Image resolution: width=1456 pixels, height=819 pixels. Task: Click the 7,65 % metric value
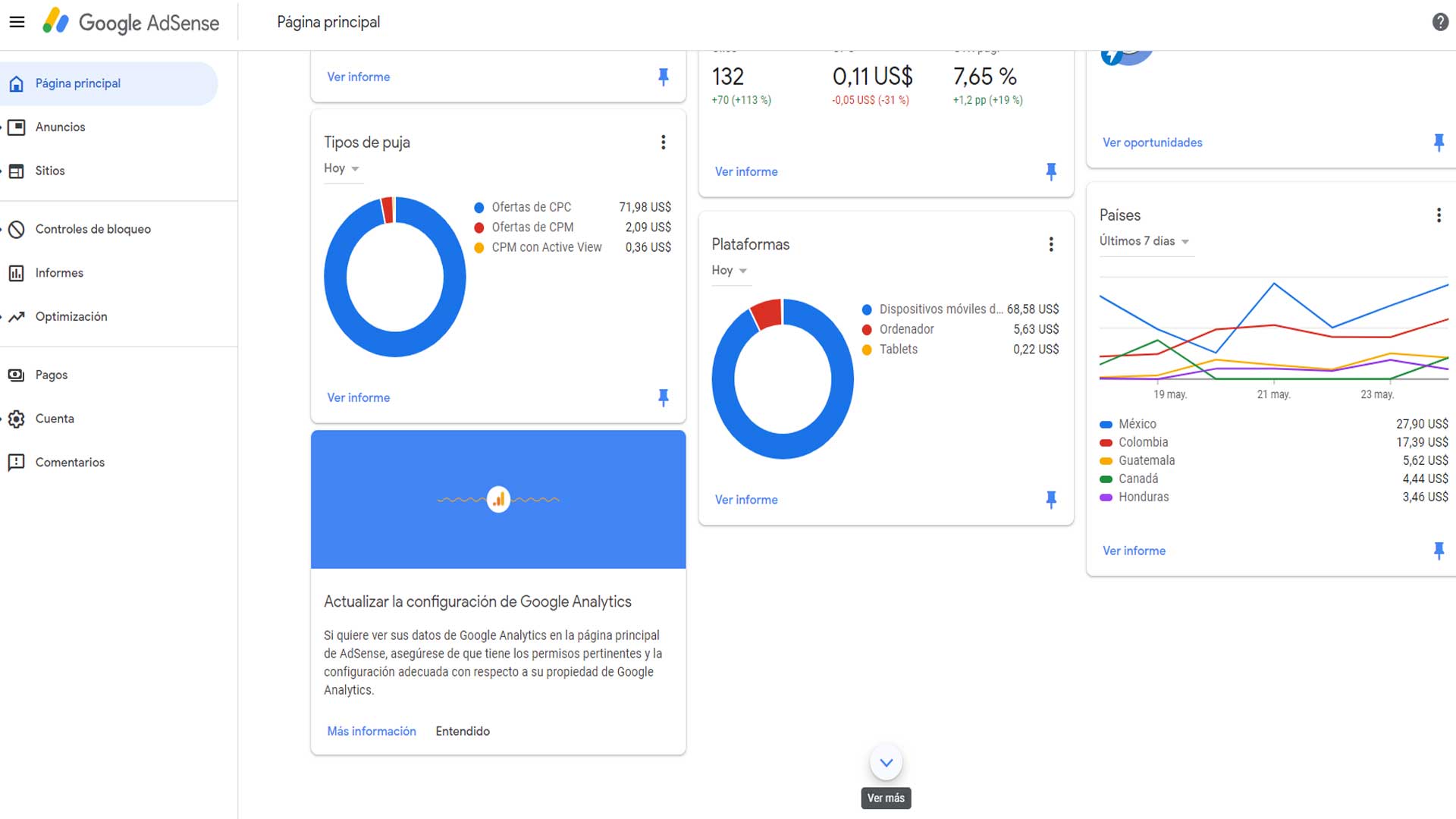[x=984, y=77]
